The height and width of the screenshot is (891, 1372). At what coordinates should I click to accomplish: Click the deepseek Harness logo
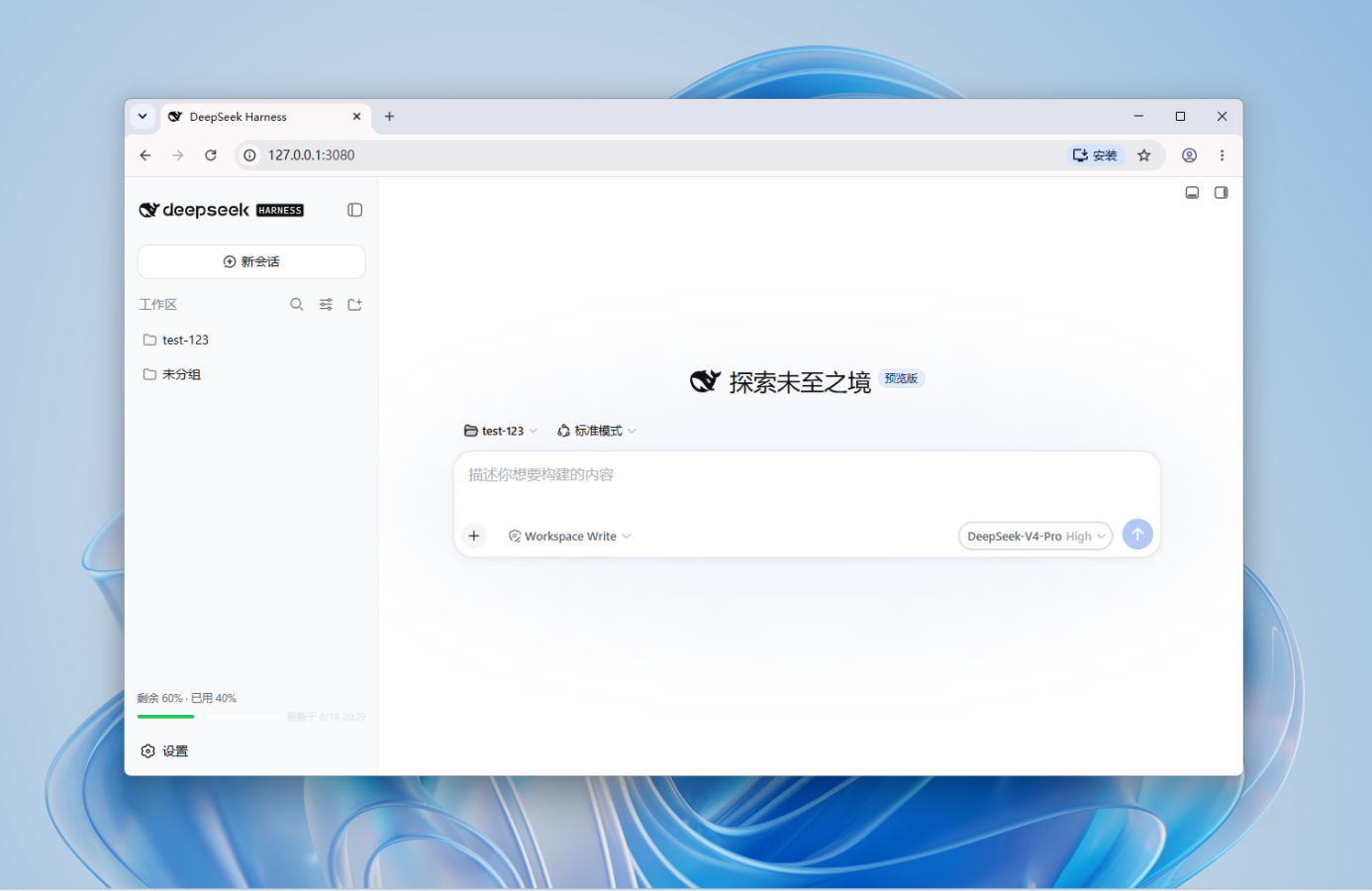[x=221, y=210]
